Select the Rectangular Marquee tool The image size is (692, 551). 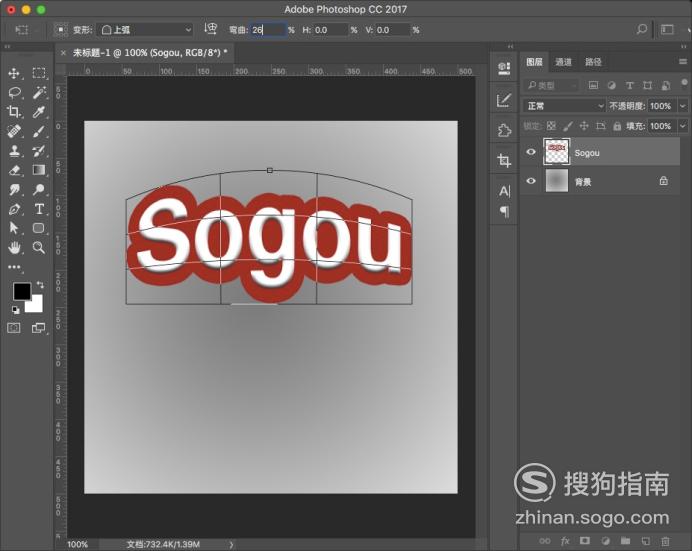point(39,73)
